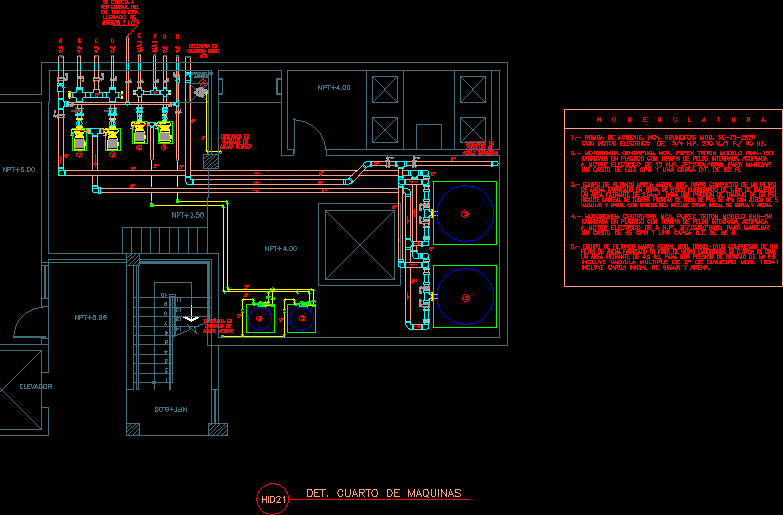Select the upper large blue filter tank circle

(x=465, y=213)
